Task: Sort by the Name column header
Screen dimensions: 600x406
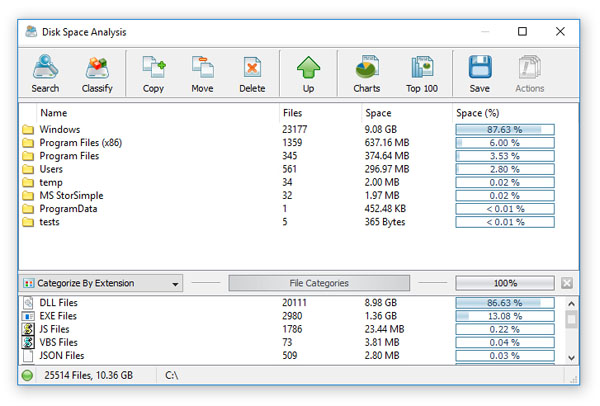Action: click(54, 113)
